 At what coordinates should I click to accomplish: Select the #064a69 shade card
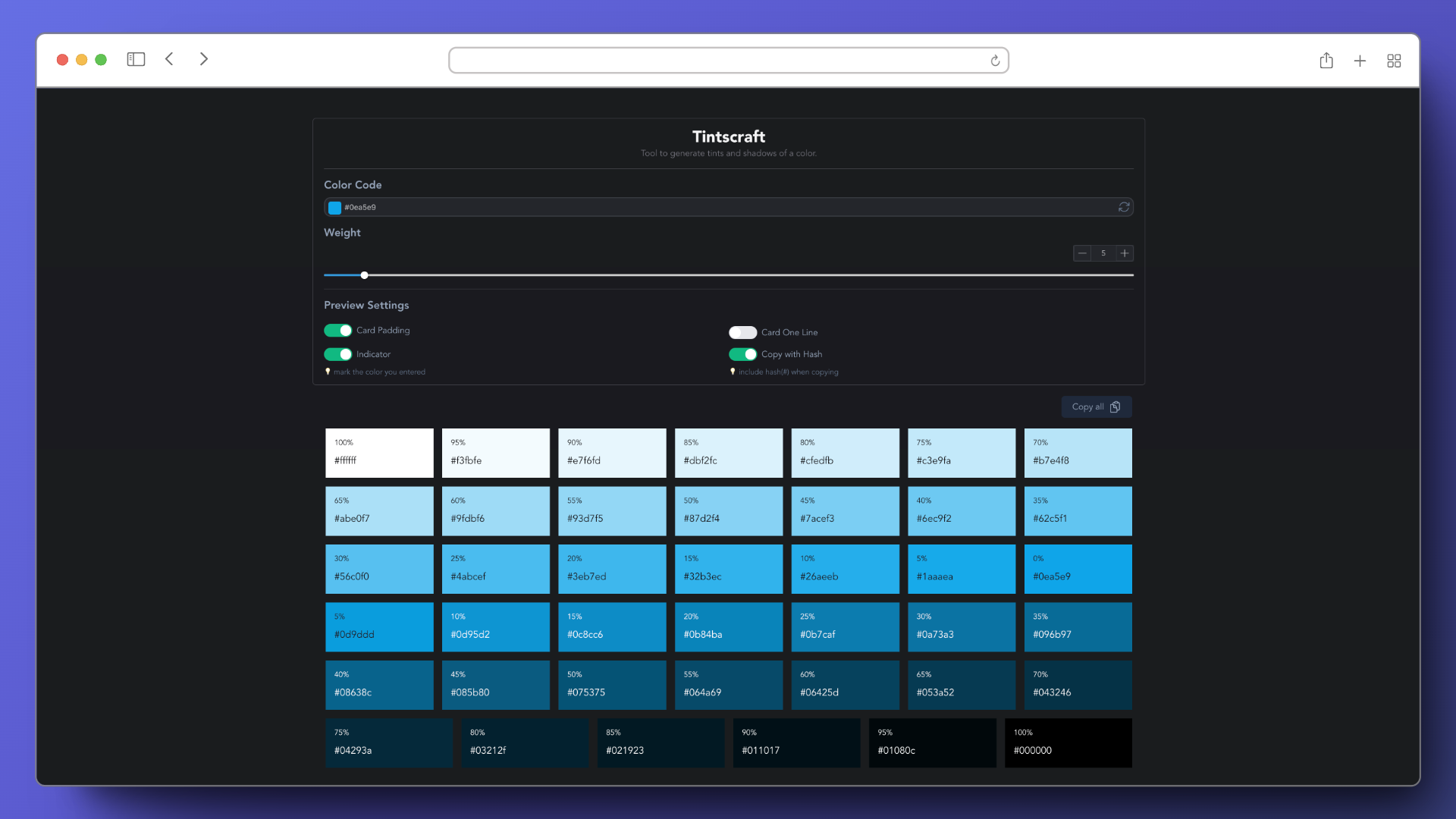coord(729,685)
